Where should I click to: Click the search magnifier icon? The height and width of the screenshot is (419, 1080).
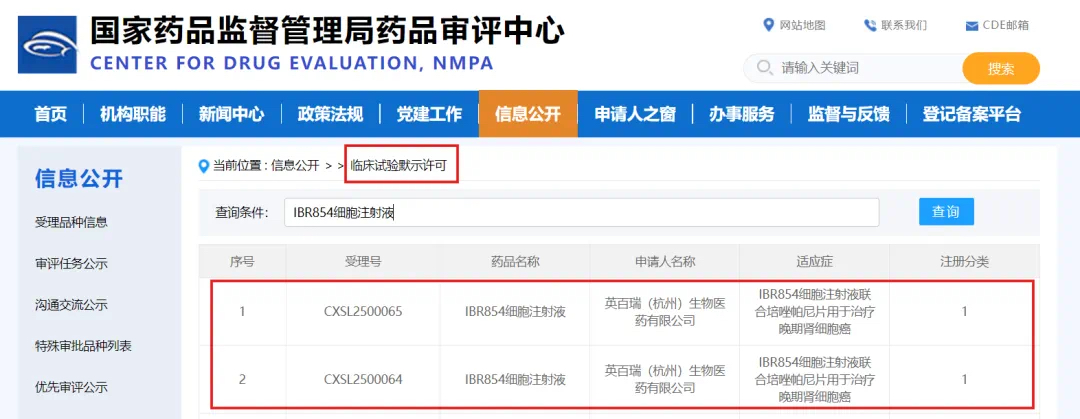click(x=765, y=68)
